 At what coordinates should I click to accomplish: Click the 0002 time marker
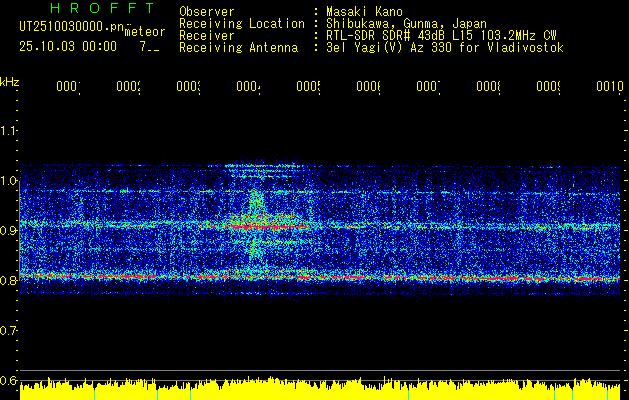click(128, 86)
